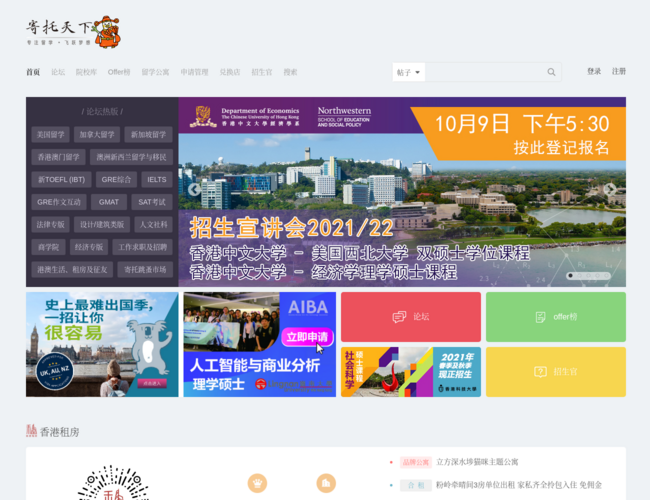650x500 pixels.
Task: Open the GMAT board
Action: point(109,202)
